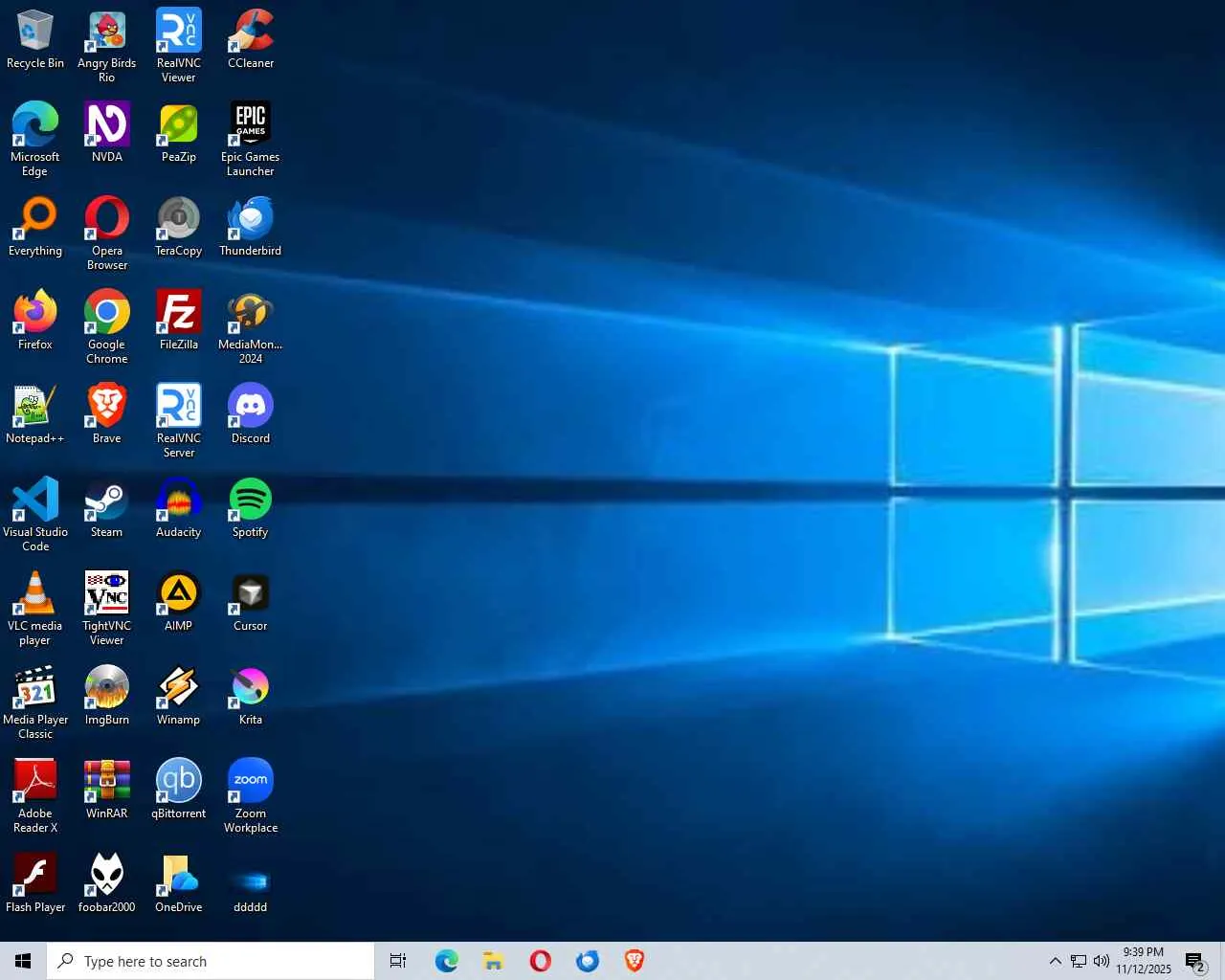Select the Media Player Classic icon
Screen dimensions: 1225x980
coord(35,702)
